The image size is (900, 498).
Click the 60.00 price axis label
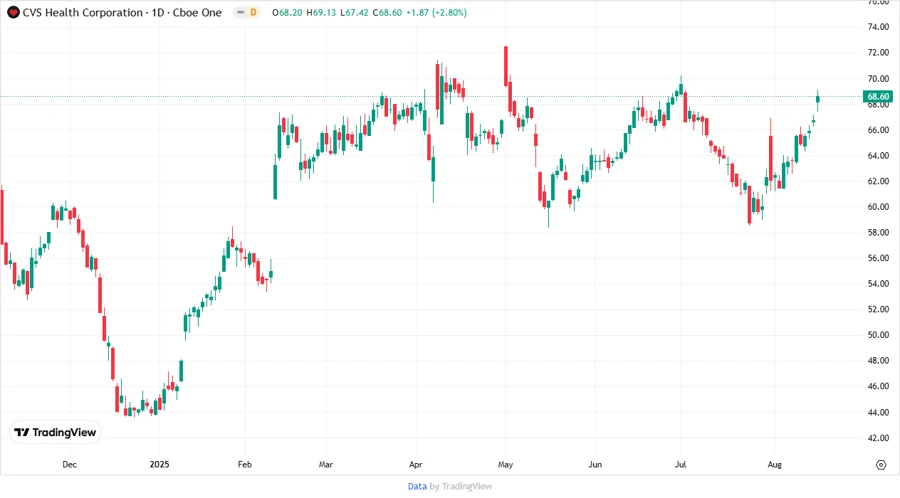click(878, 207)
